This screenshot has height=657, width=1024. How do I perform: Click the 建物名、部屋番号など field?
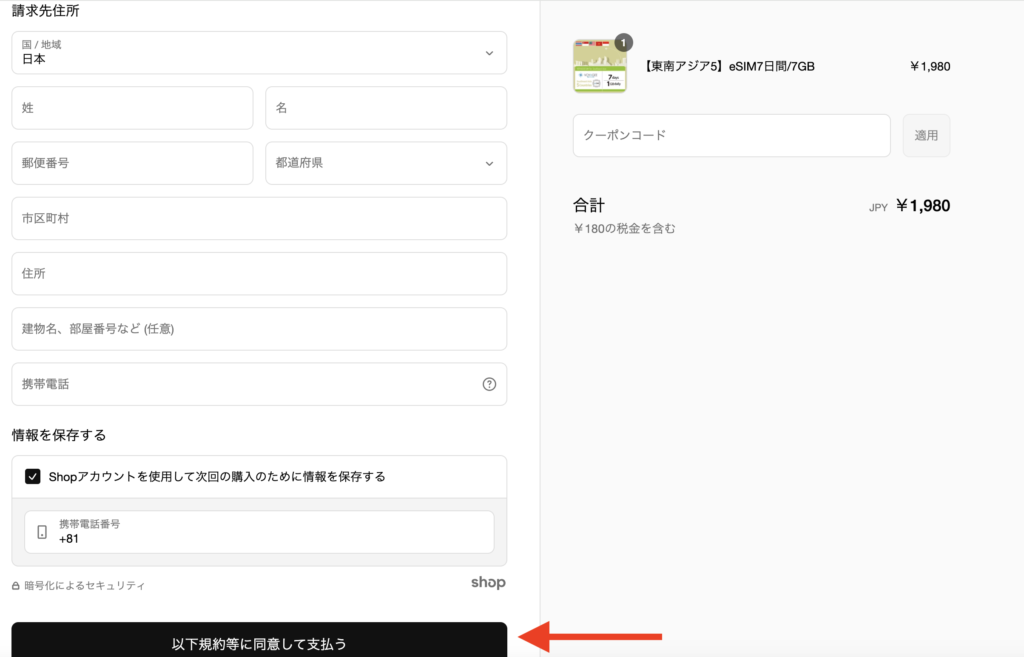click(259, 328)
